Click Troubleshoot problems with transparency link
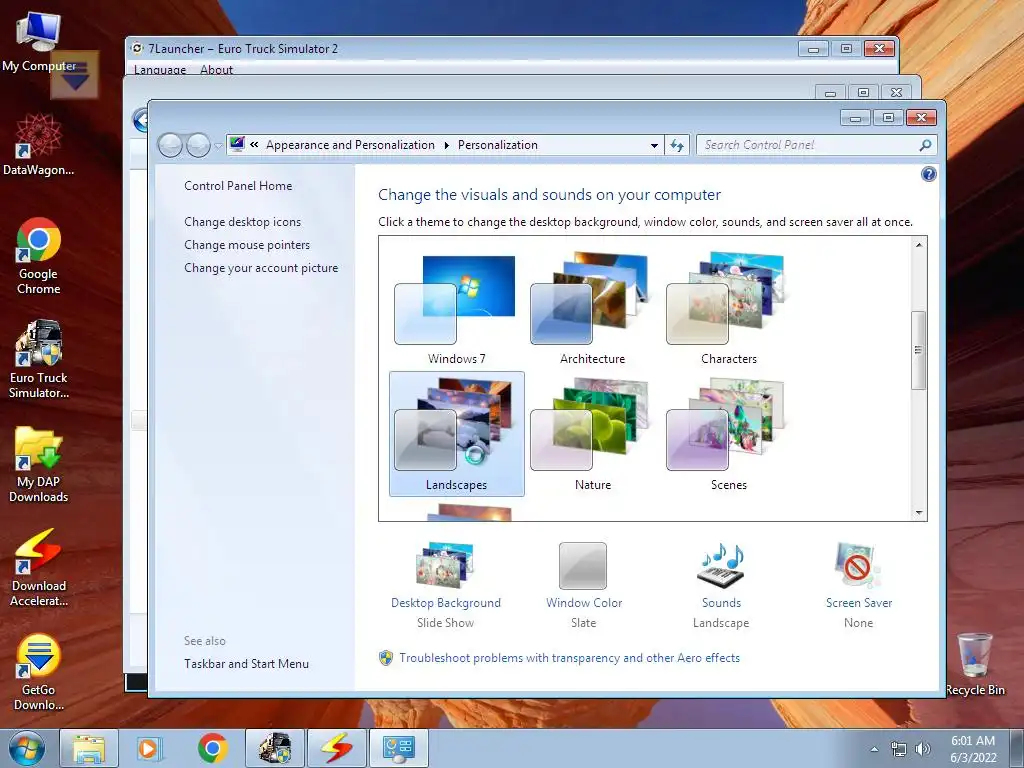The image size is (1024, 768). (x=569, y=658)
